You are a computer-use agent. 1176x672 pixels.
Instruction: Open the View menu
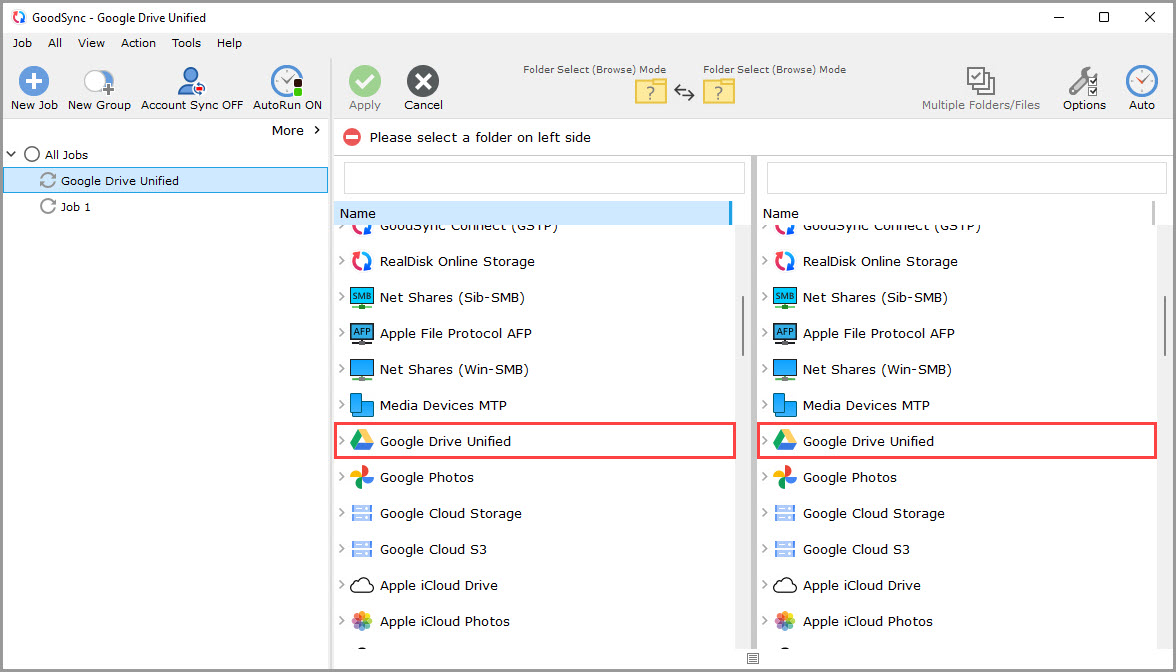click(x=92, y=43)
